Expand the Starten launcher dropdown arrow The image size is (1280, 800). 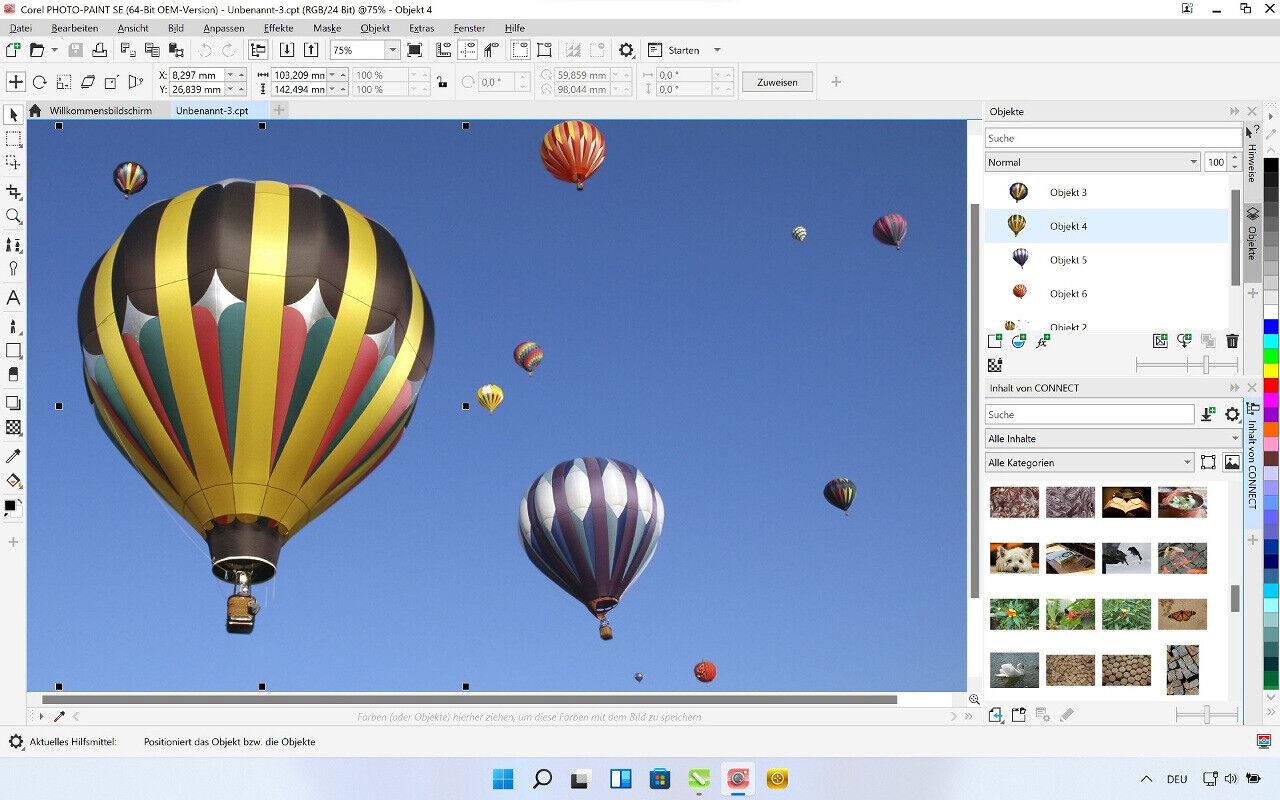pos(717,50)
